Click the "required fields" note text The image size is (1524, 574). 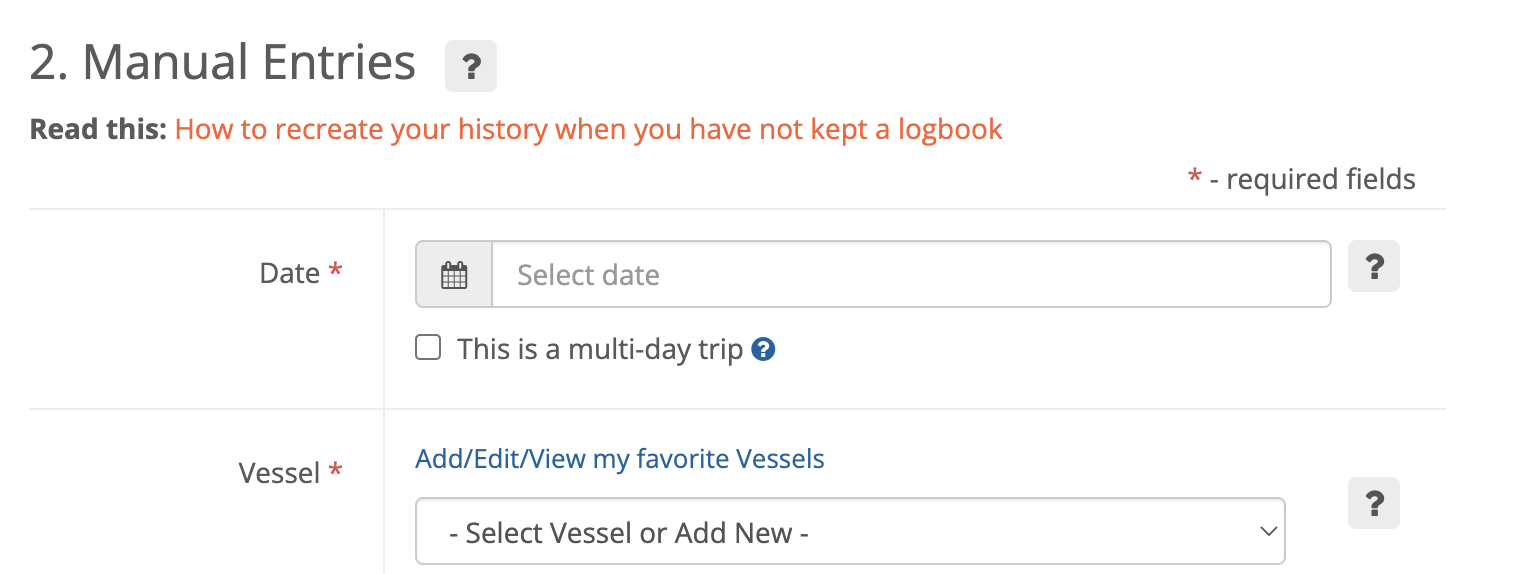coord(1320,180)
